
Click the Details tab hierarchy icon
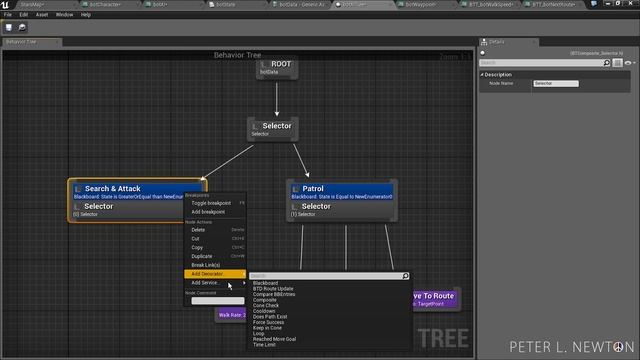click(484, 42)
